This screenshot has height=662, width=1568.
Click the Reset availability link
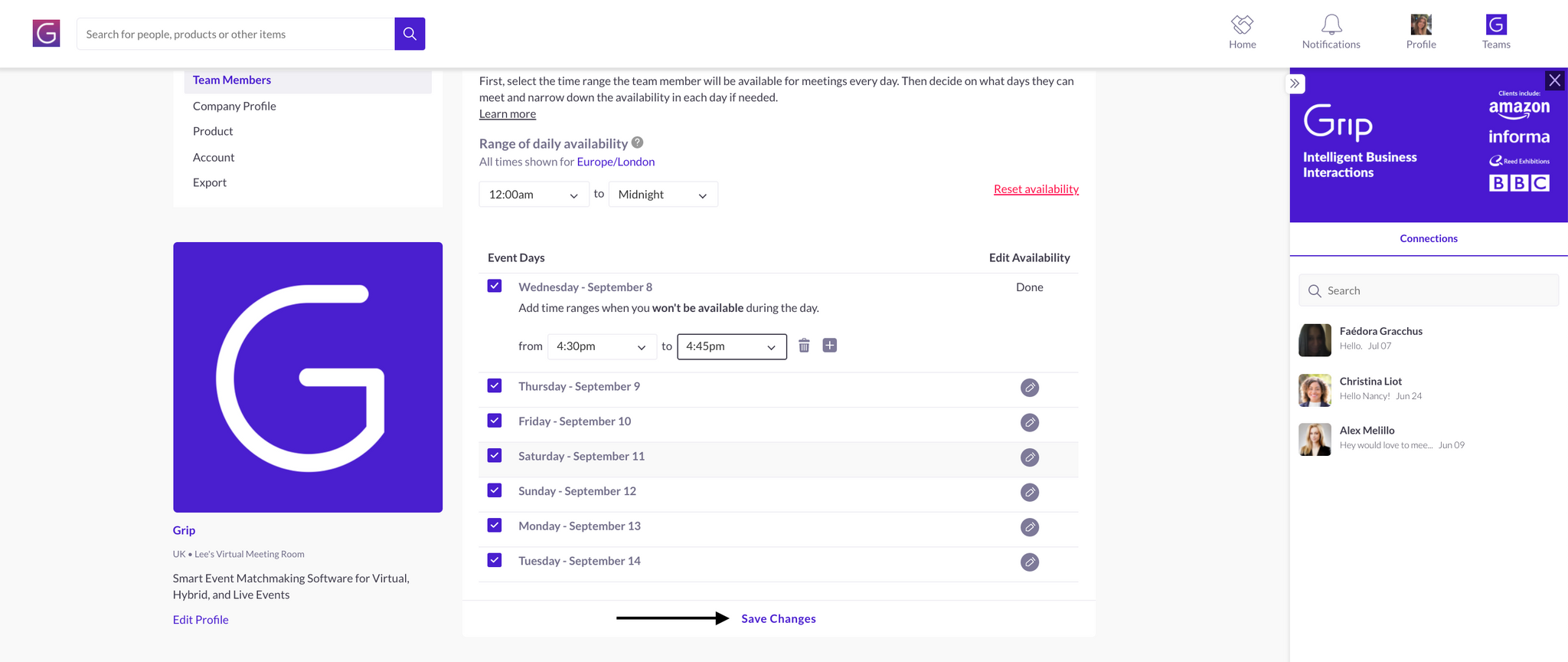(1036, 189)
